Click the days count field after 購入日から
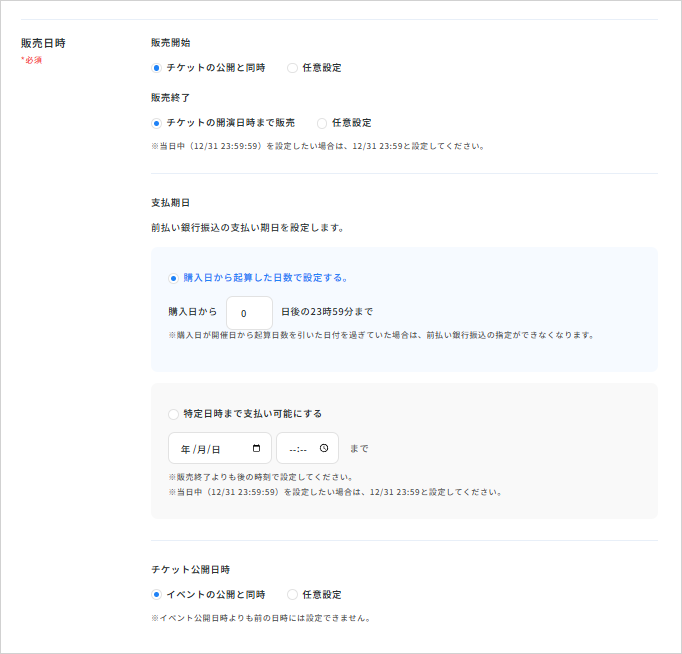The width and height of the screenshot is (682, 654). [x=249, y=313]
